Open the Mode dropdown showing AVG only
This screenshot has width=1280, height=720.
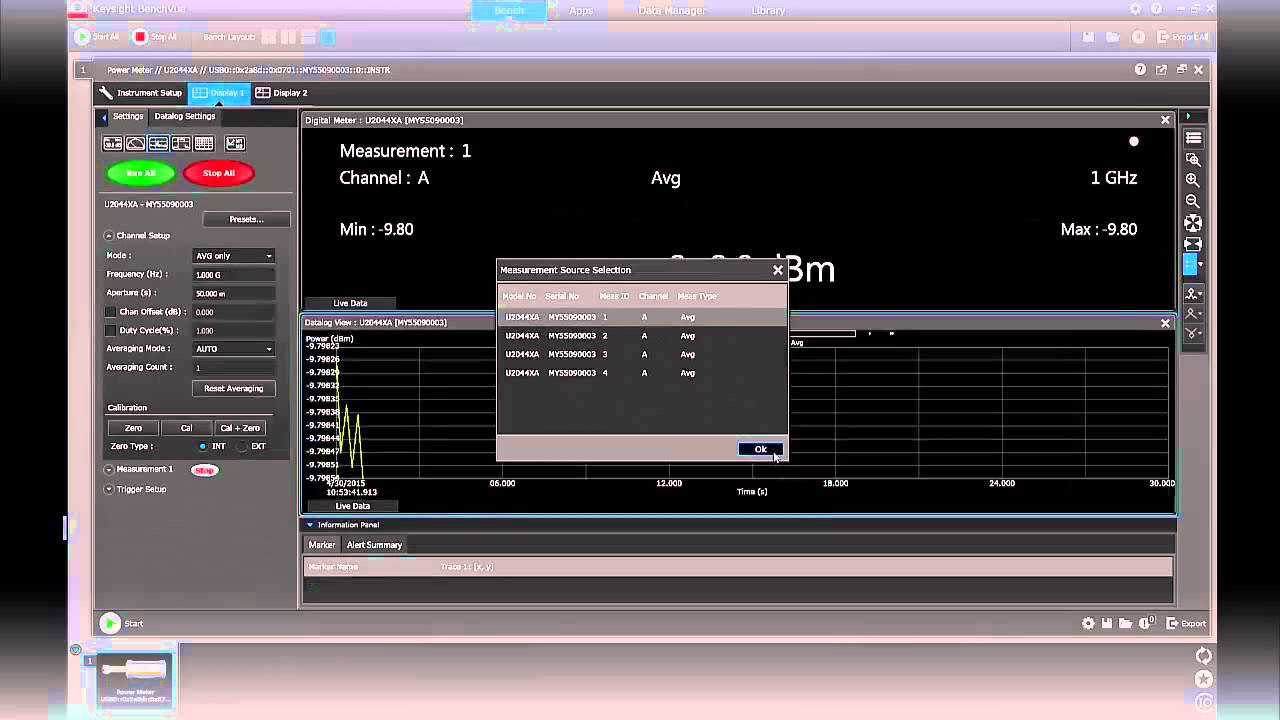pyautogui.click(x=233, y=256)
